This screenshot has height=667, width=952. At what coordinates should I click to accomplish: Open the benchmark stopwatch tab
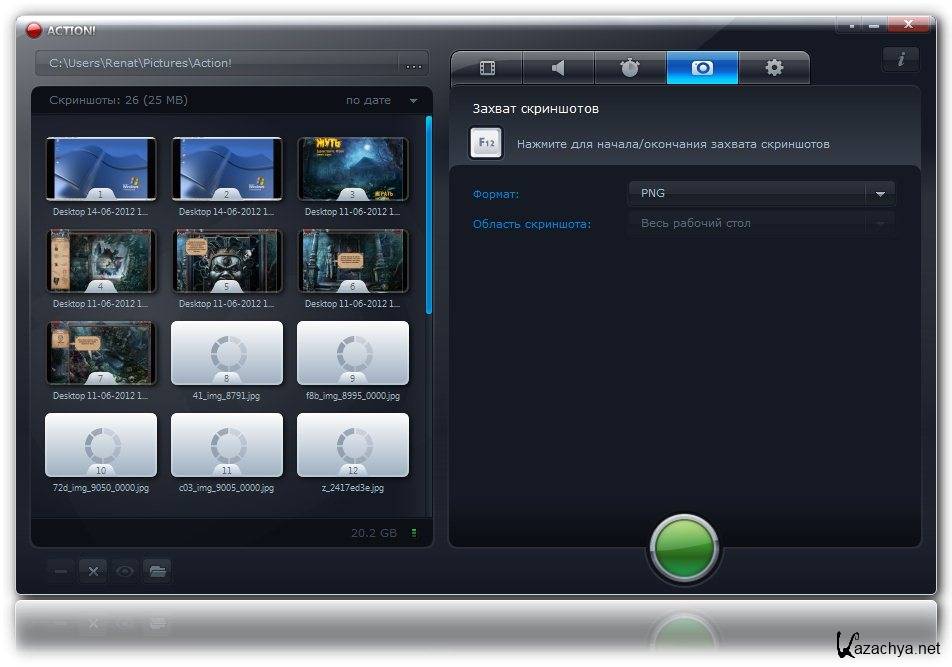pos(630,68)
